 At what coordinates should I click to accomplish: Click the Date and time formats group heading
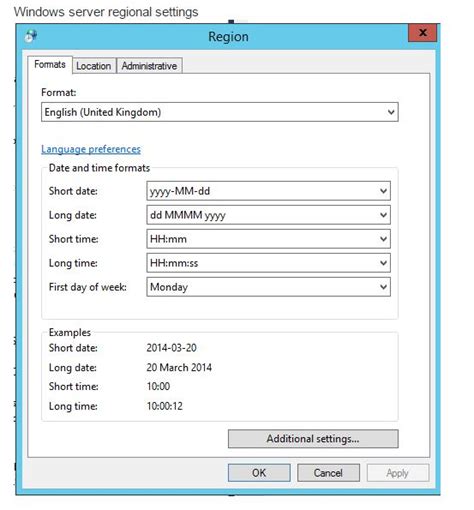tap(99, 168)
